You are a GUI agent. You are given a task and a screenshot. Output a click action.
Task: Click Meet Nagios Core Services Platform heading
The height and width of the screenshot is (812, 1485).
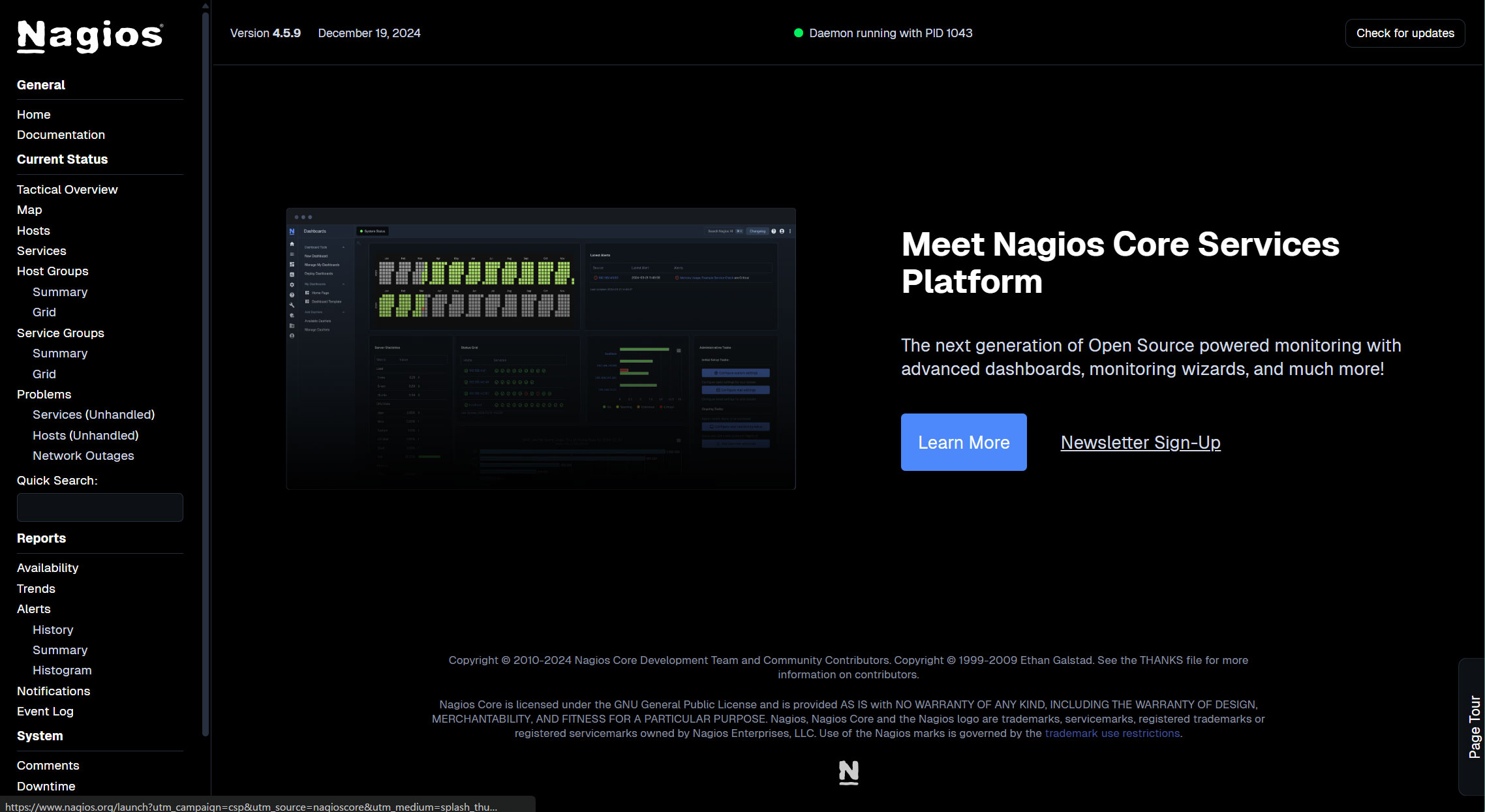click(x=1120, y=263)
